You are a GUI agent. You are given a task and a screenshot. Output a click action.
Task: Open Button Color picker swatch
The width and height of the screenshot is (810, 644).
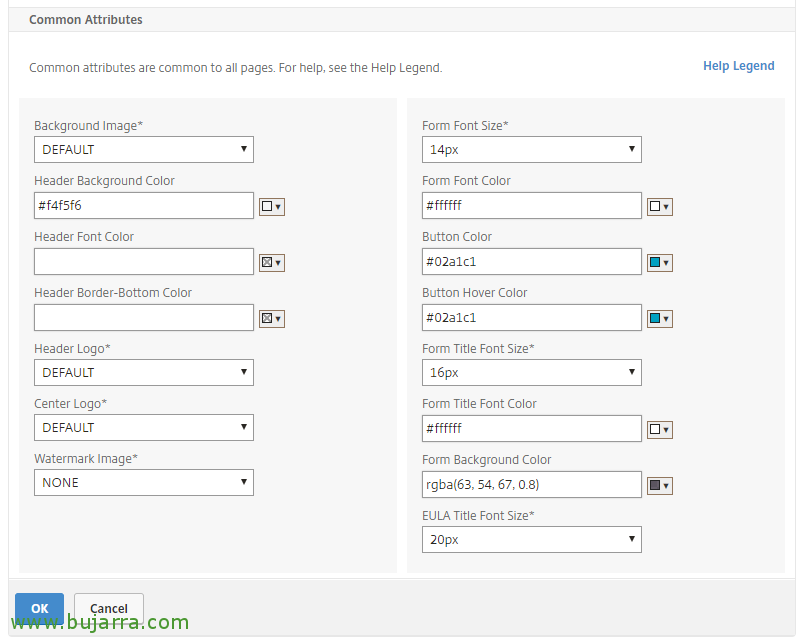[660, 262]
